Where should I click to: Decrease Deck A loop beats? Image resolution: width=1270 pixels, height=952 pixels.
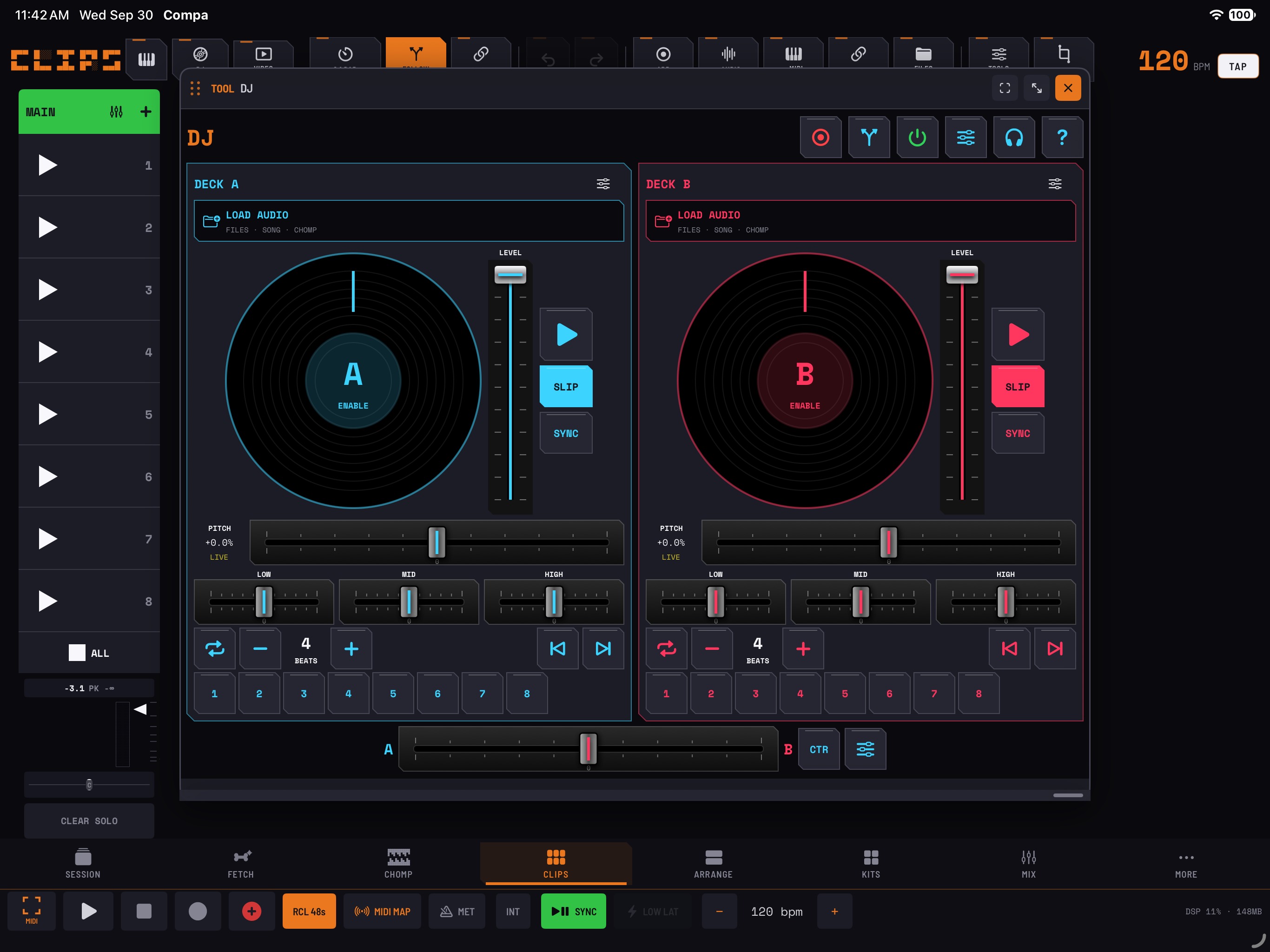260,649
